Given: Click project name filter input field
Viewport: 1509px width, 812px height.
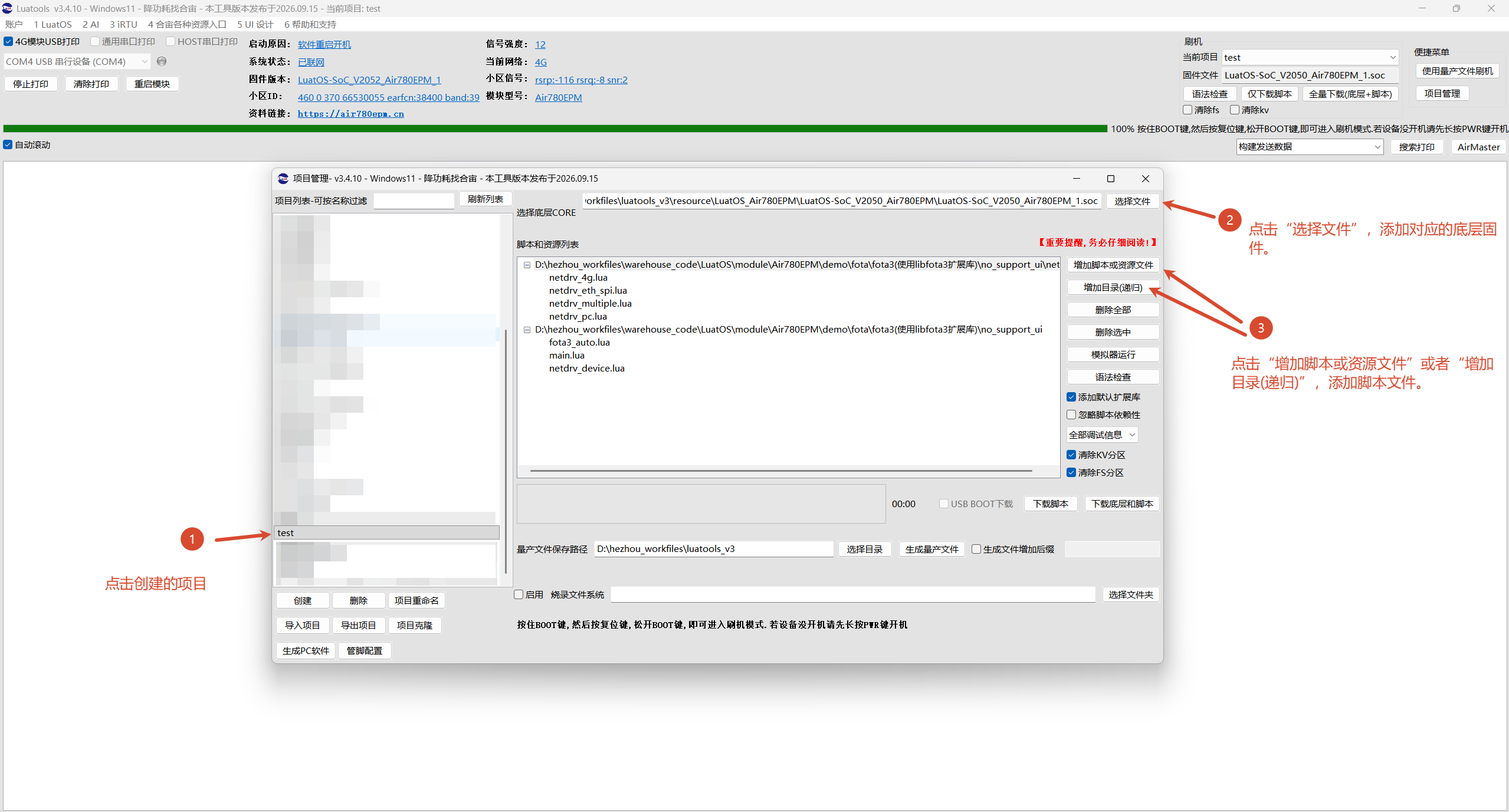Looking at the screenshot, I should click(414, 200).
